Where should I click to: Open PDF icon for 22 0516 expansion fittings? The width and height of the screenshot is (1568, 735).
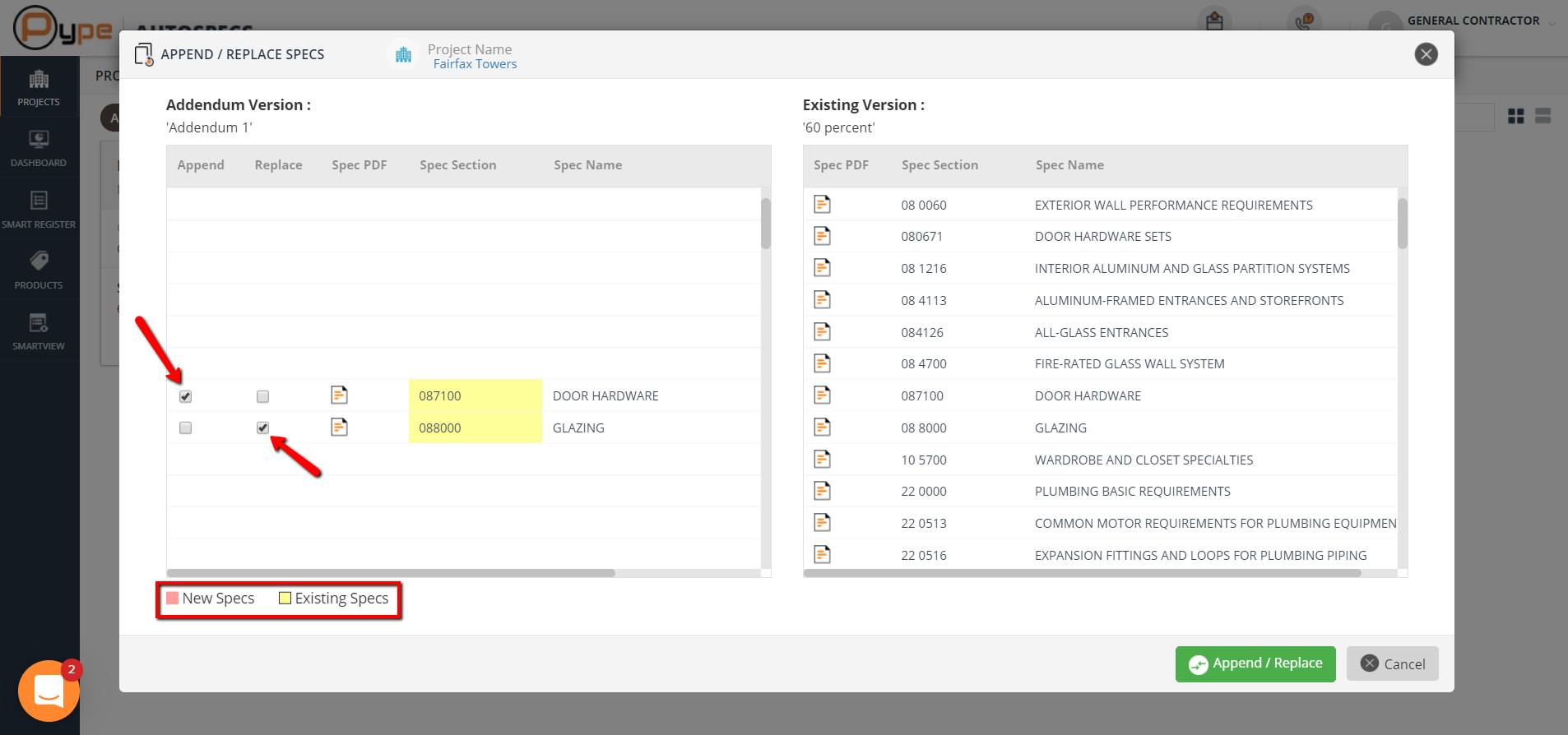click(822, 555)
